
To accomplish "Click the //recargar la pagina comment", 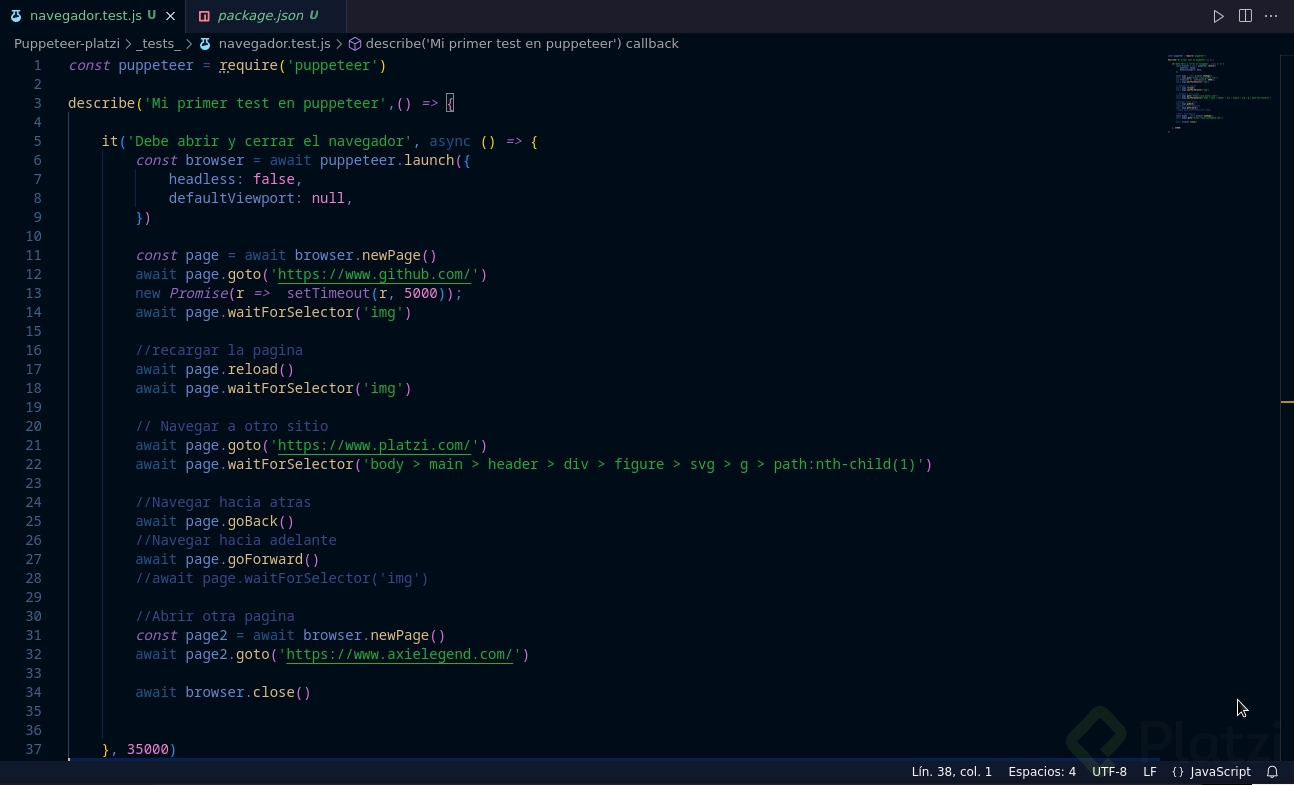I will [219, 350].
